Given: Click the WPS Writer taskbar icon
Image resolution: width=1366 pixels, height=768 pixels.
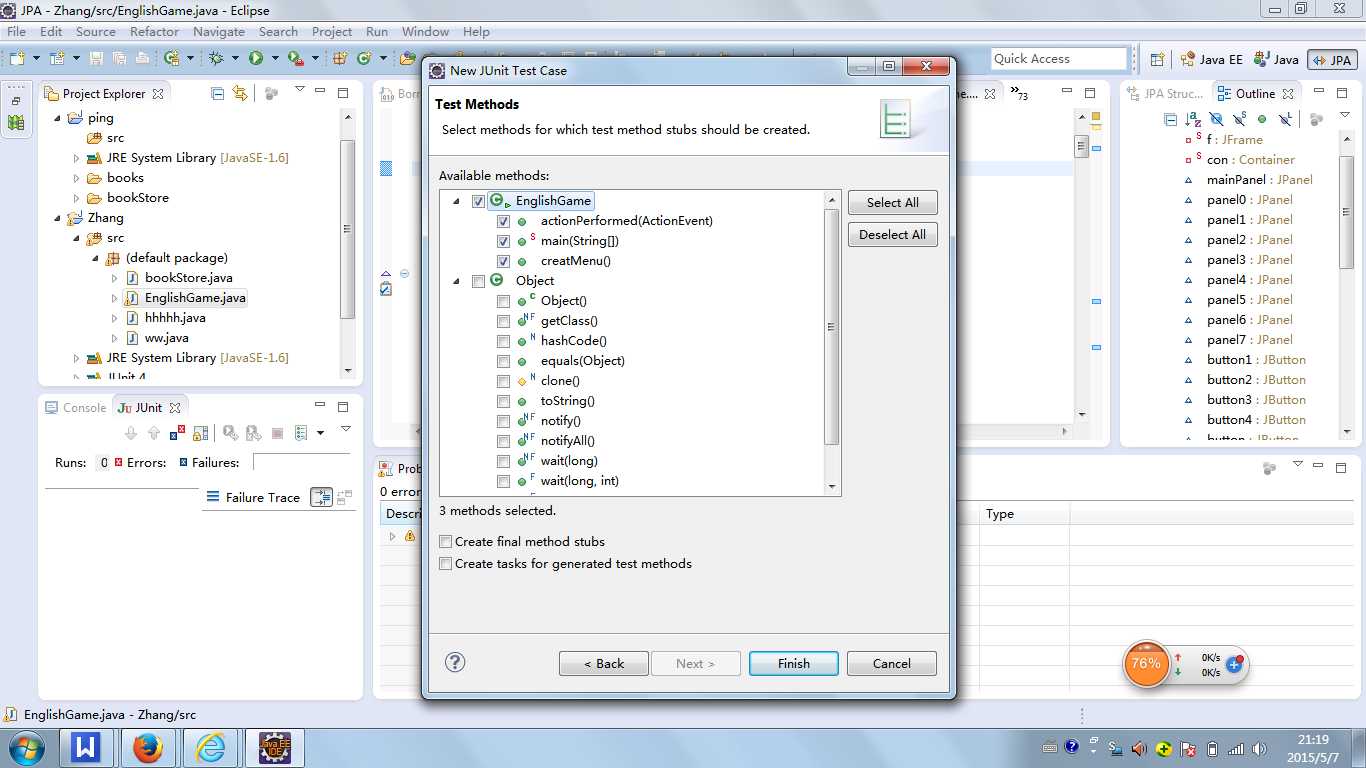Looking at the screenshot, I should pos(85,748).
